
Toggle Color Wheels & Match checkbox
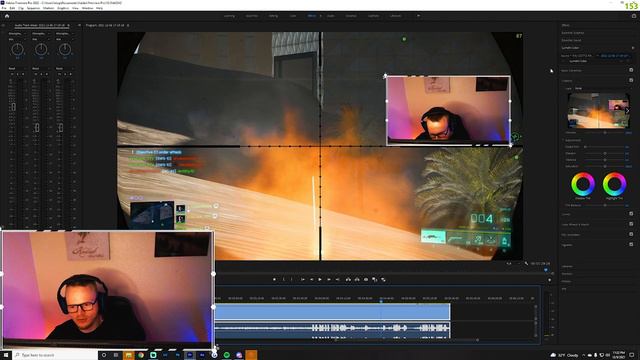coord(631,224)
